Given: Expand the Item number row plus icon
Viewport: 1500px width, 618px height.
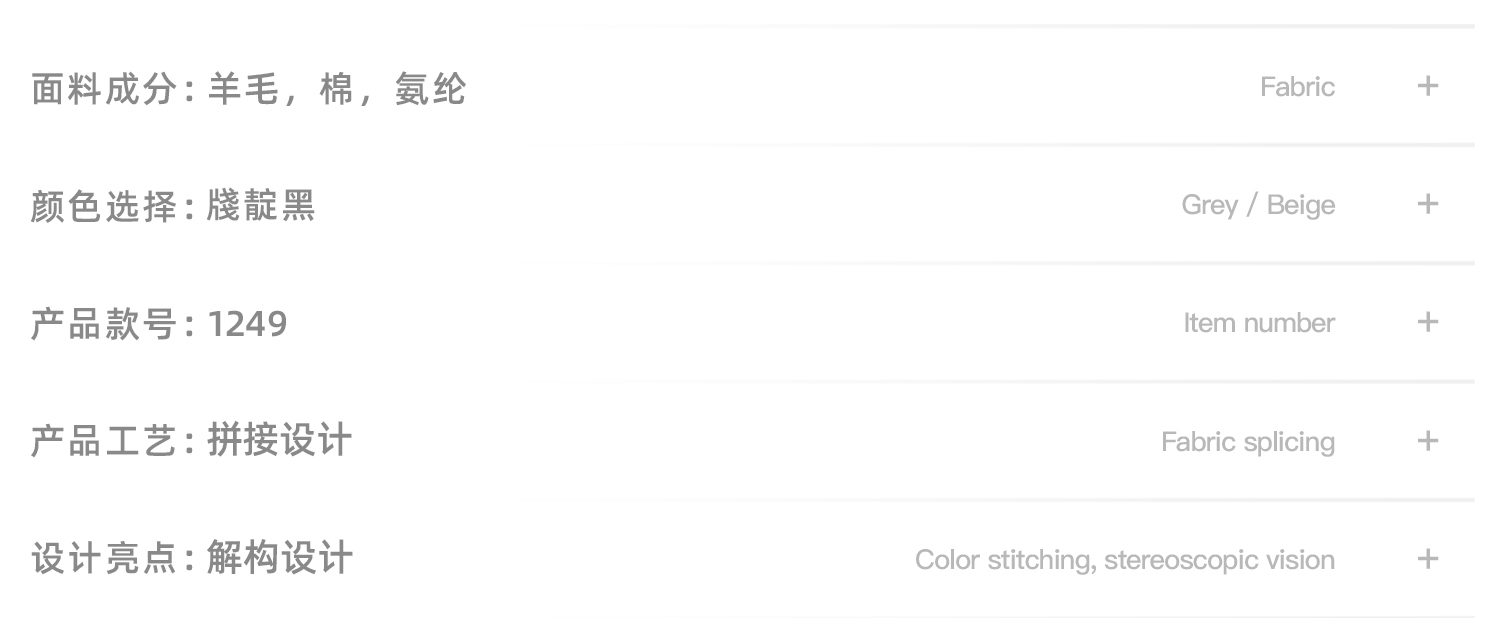Looking at the screenshot, I should [x=1427, y=322].
